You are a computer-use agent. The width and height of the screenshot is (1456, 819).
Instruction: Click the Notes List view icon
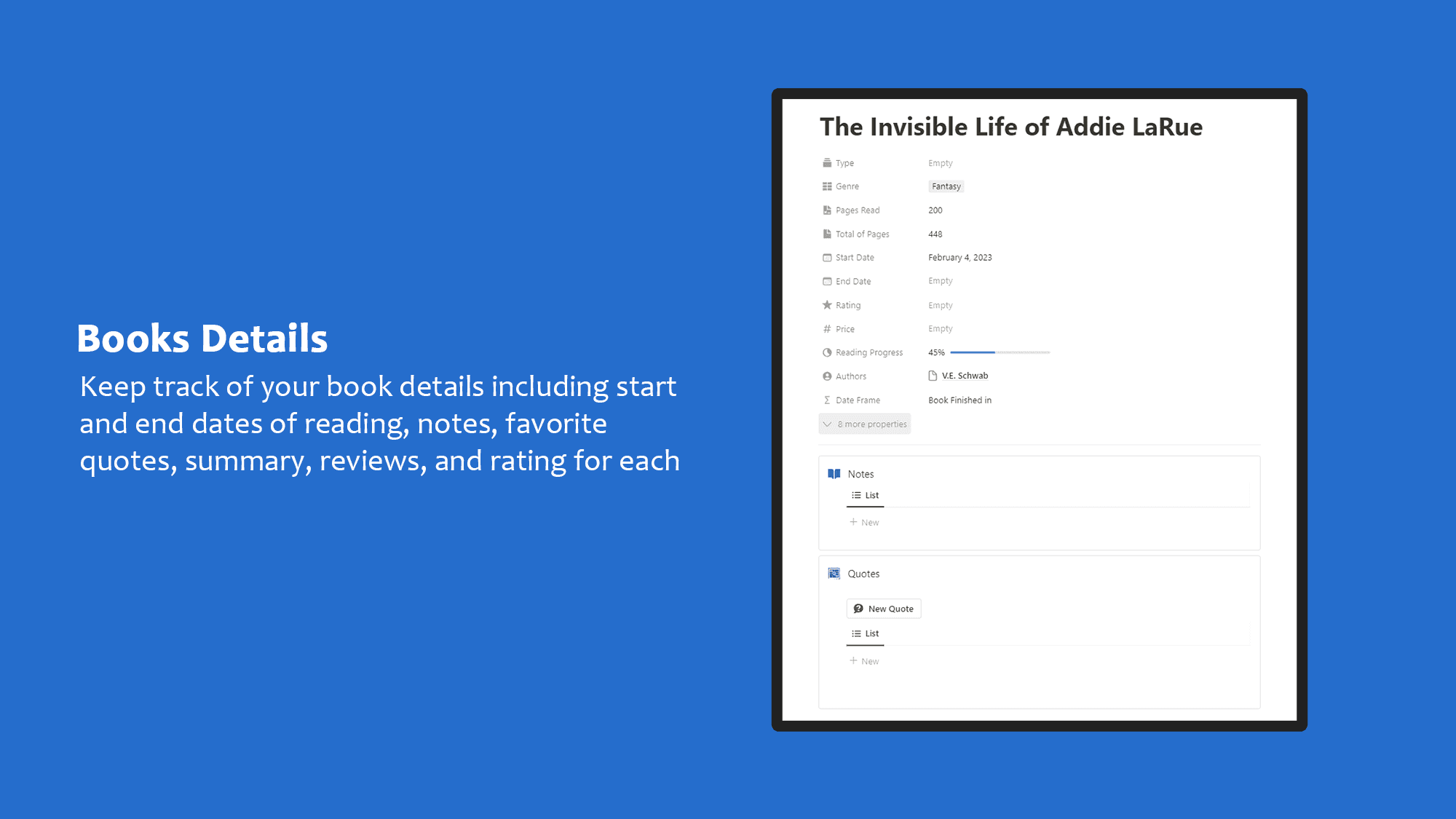click(856, 495)
